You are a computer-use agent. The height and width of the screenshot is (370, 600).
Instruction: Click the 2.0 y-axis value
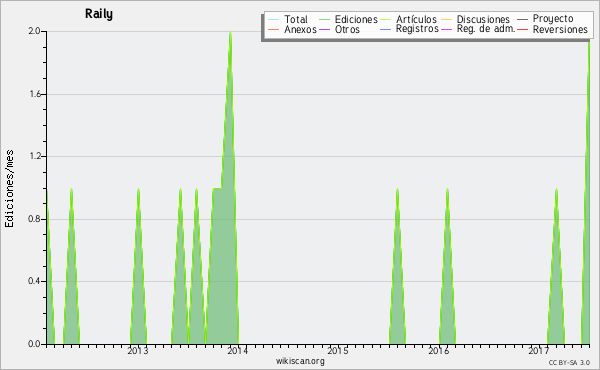pos(34,31)
